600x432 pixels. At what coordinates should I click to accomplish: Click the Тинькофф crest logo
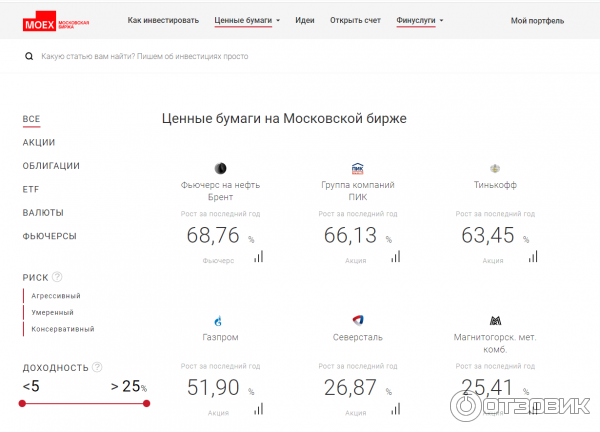coord(494,168)
